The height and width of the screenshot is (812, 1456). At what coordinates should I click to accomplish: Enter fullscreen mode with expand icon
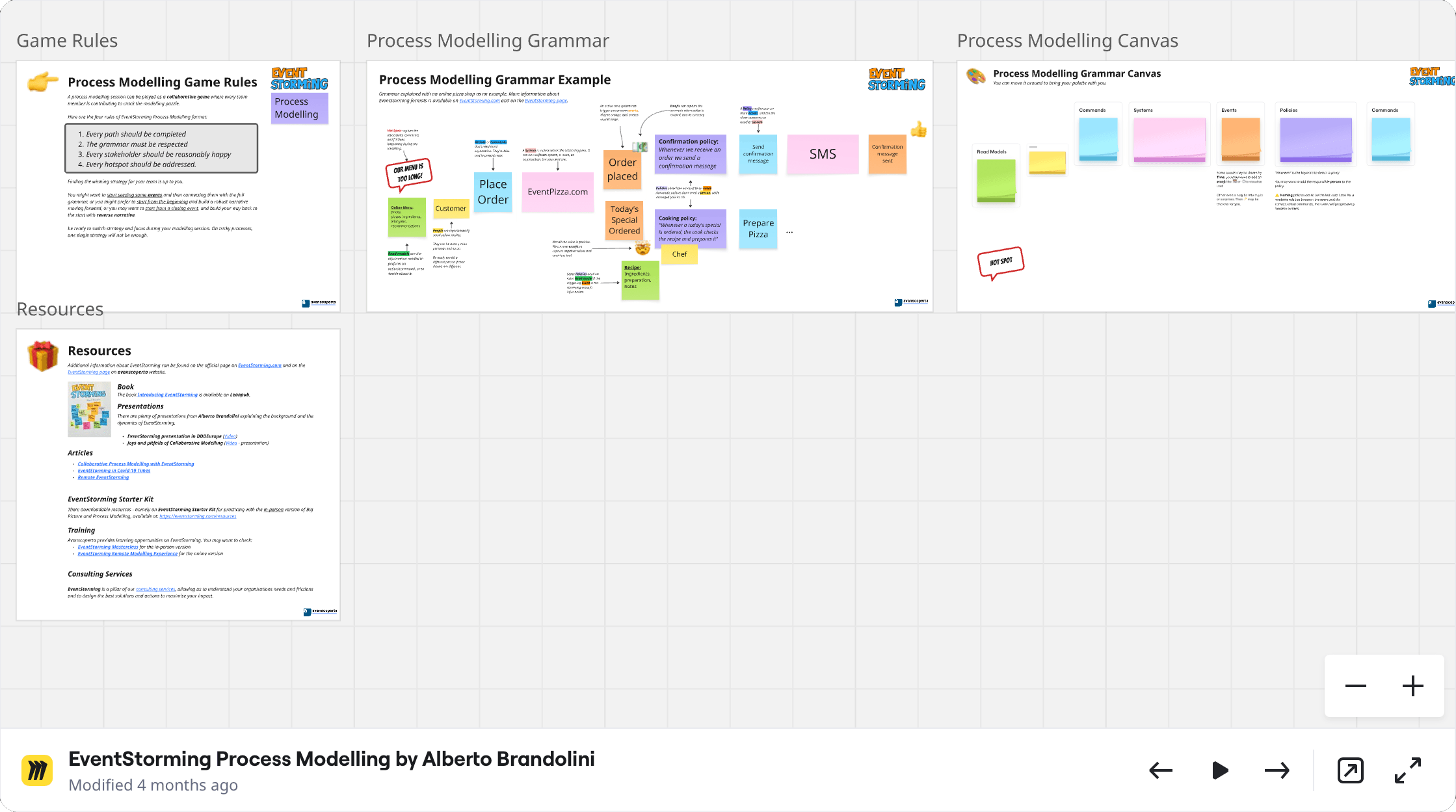[1408, 771]
